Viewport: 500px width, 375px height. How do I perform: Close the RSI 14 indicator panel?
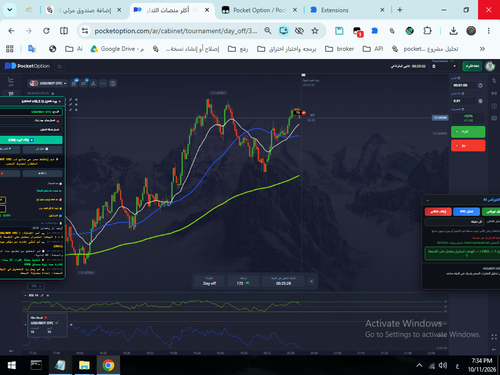[48, 295]
